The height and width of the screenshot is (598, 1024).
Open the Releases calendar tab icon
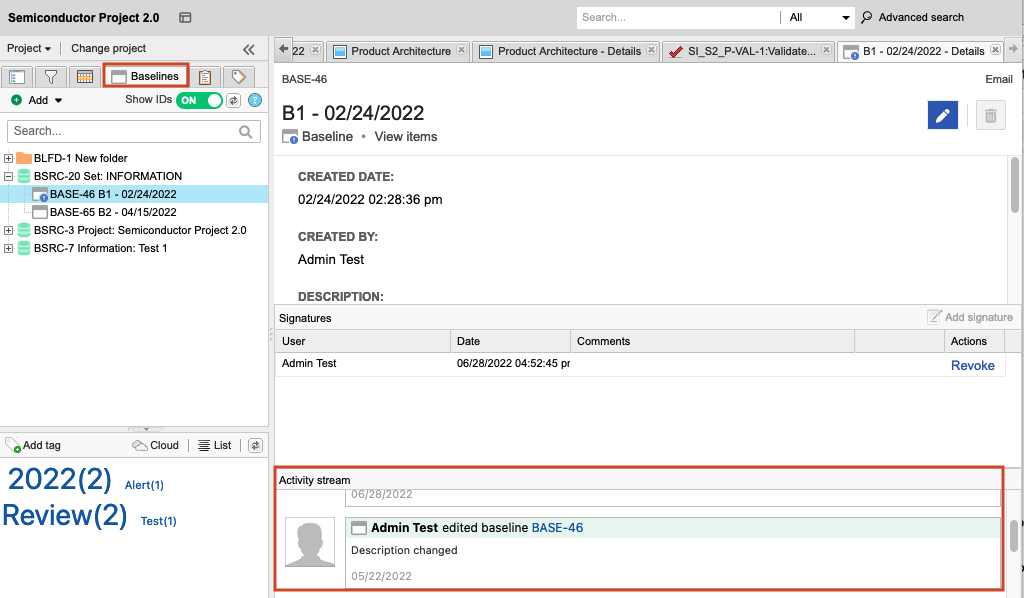[x=85, y=77]
